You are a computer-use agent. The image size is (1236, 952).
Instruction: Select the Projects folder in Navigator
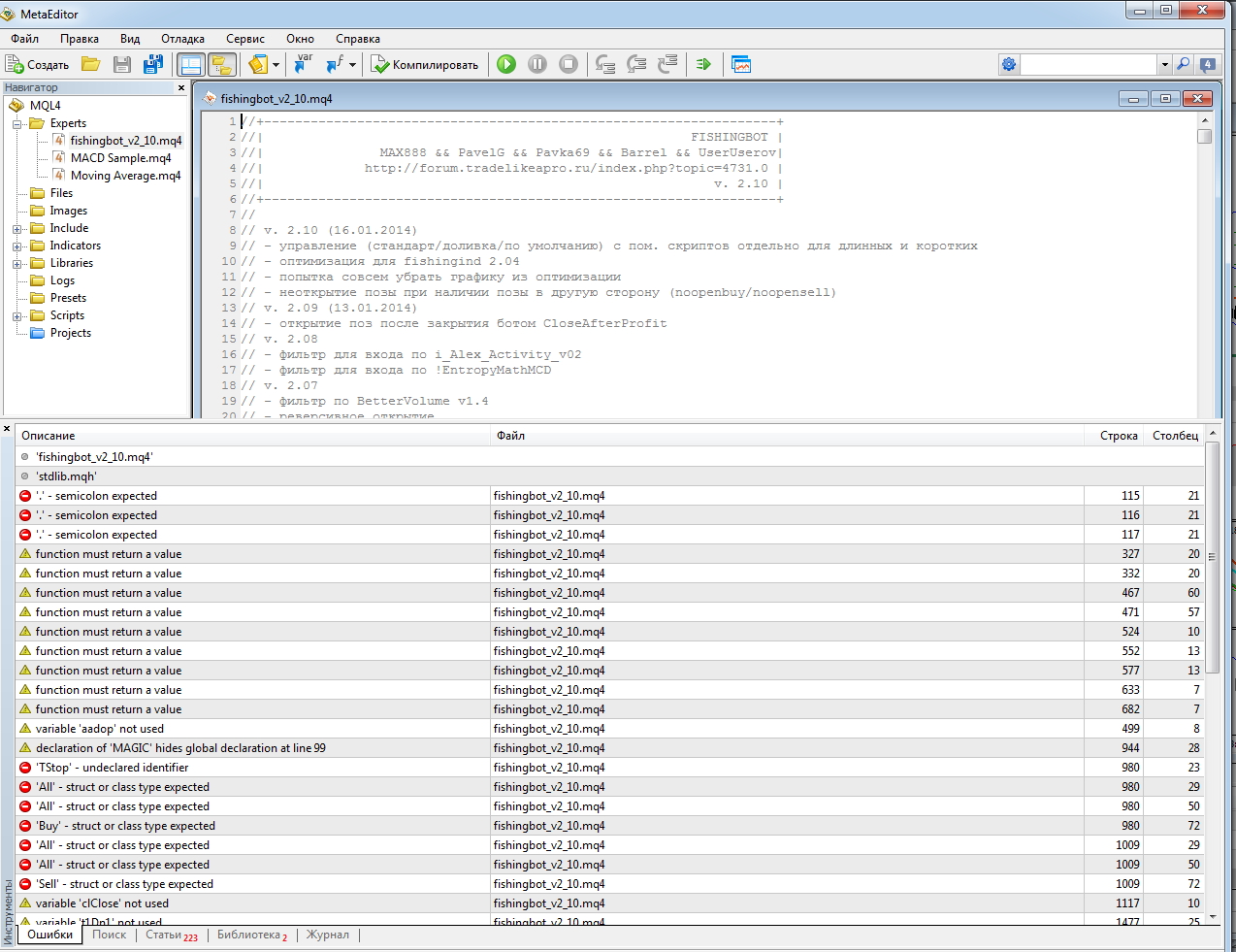[70, 333]
